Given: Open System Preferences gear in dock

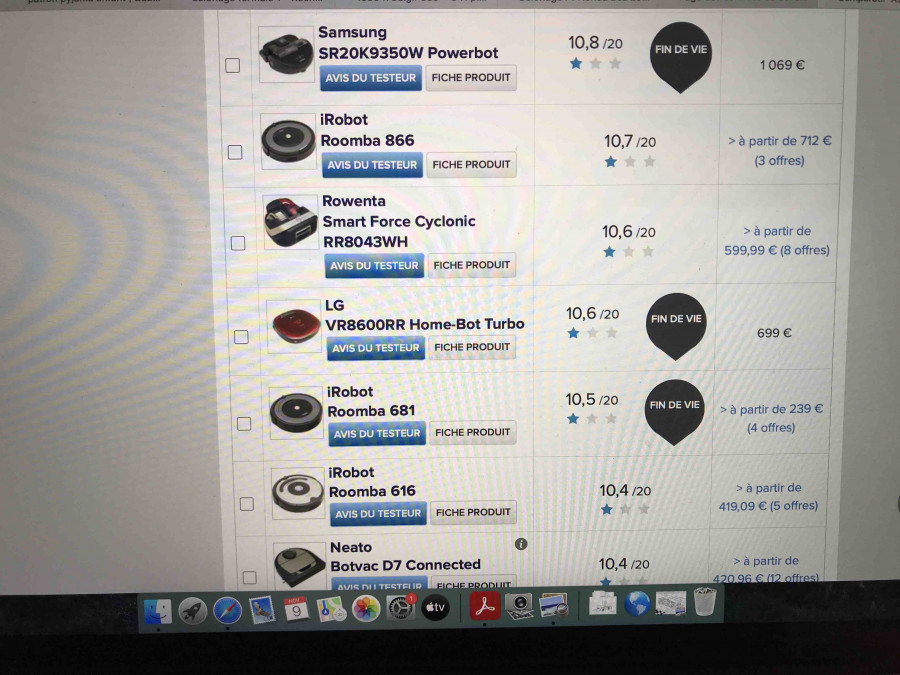Looking at the screenshot, I should pyautogui.click(x=401, y=607).
